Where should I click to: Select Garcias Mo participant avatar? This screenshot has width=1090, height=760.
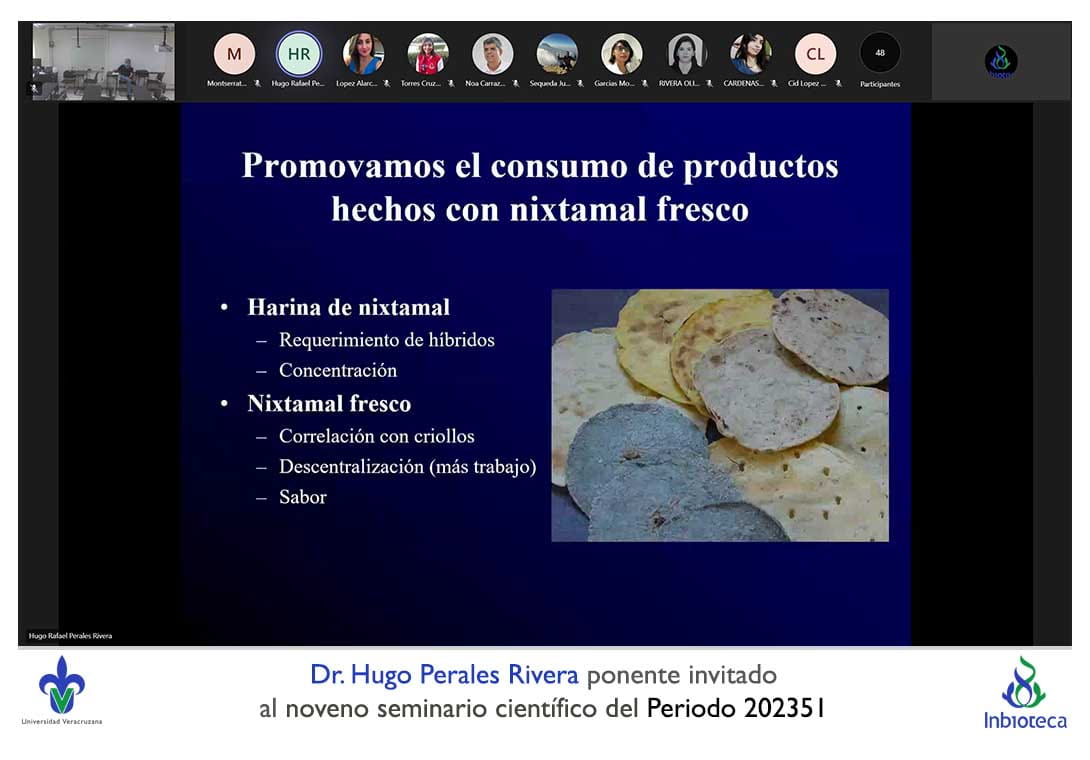point(621,54)
